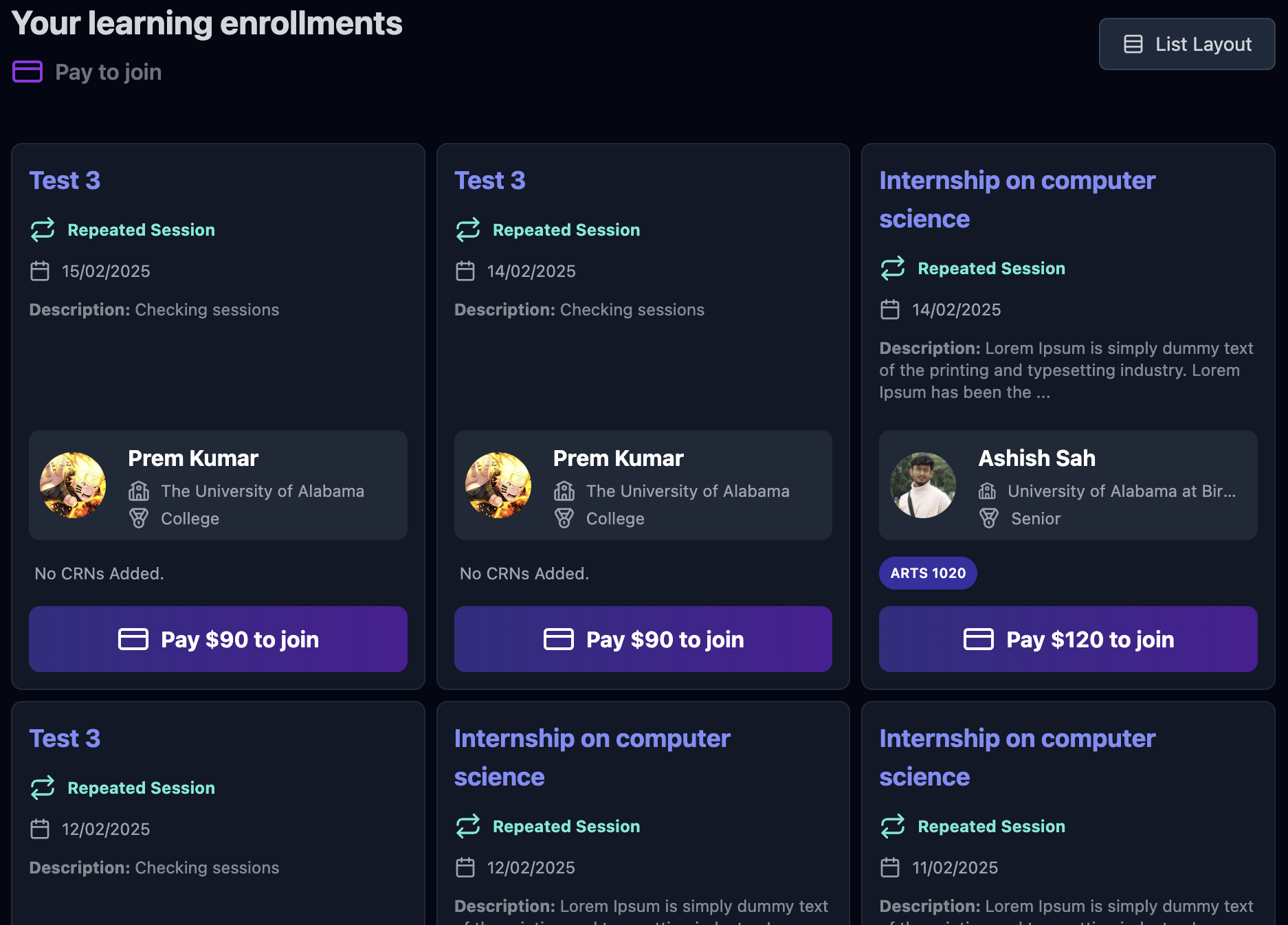The height and width of the screenshot is (925, 1288).
Task: Click medal icon next to Senior
Action: (x=989, y=518)
